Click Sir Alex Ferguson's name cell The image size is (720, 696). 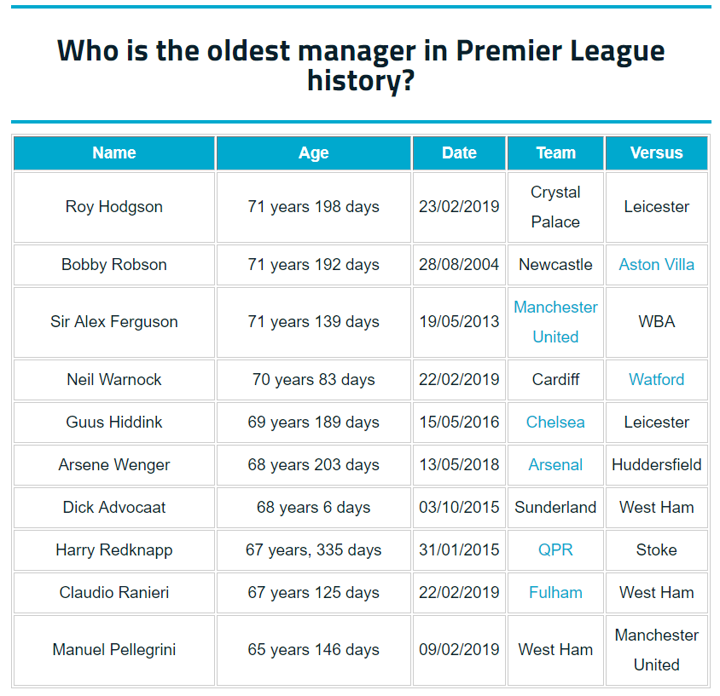[x=114, y=322]
